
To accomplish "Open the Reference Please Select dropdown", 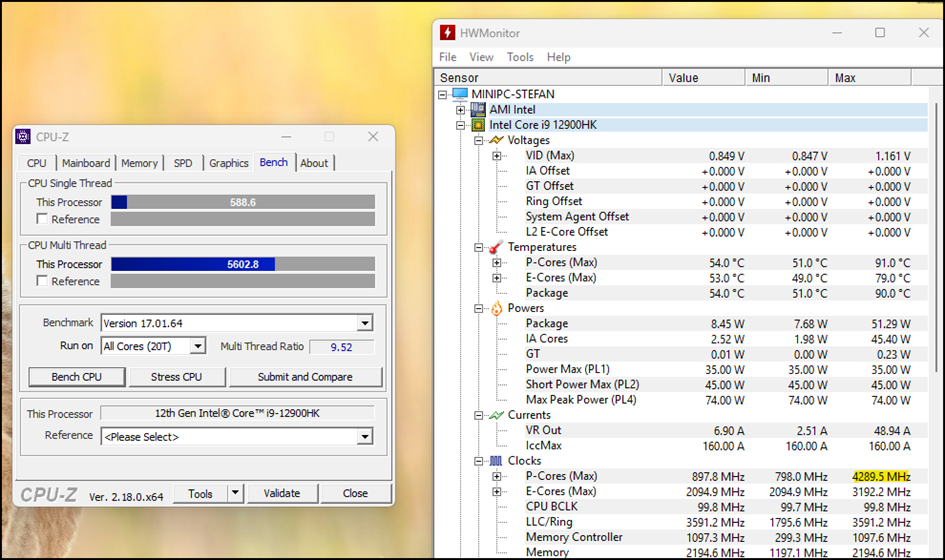I will (x=365, y=436).
